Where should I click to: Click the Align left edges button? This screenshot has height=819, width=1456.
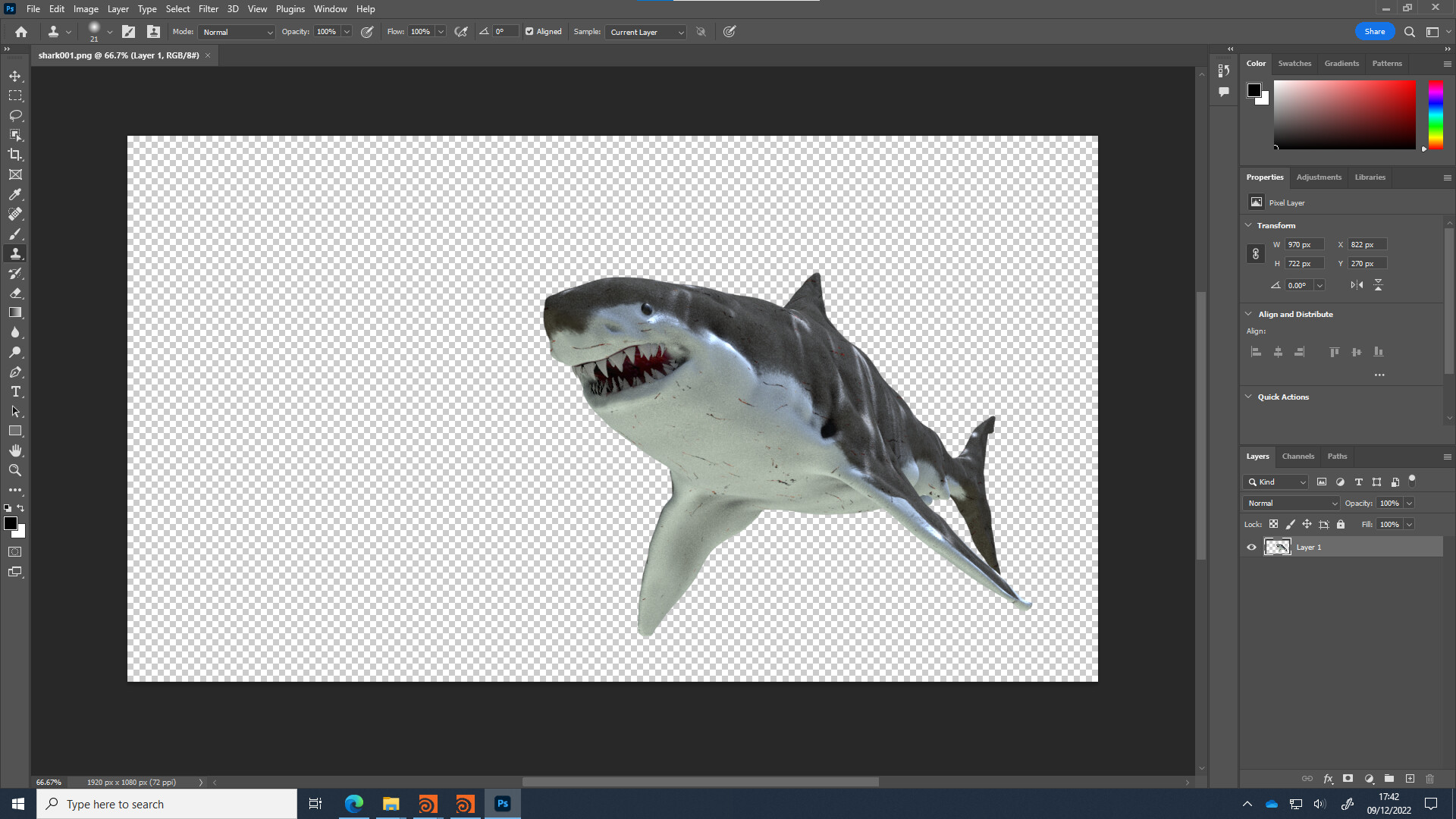[x=1256, y=352]
